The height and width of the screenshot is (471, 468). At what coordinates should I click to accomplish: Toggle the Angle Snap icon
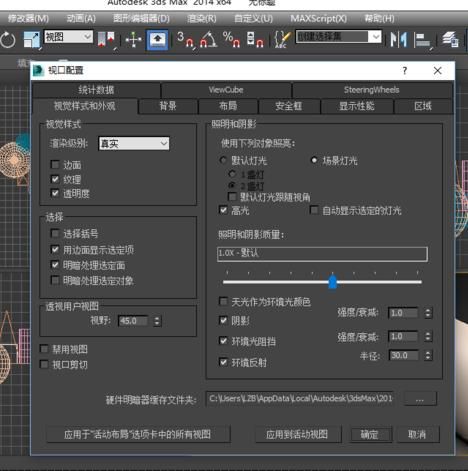(x=208, y=40)
